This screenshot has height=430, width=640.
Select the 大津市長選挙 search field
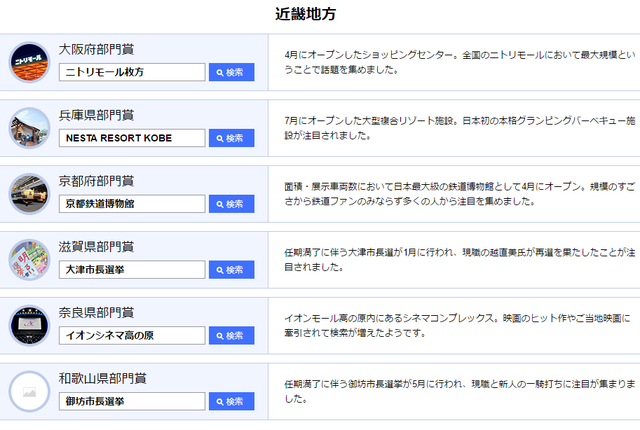click(132, 270)
